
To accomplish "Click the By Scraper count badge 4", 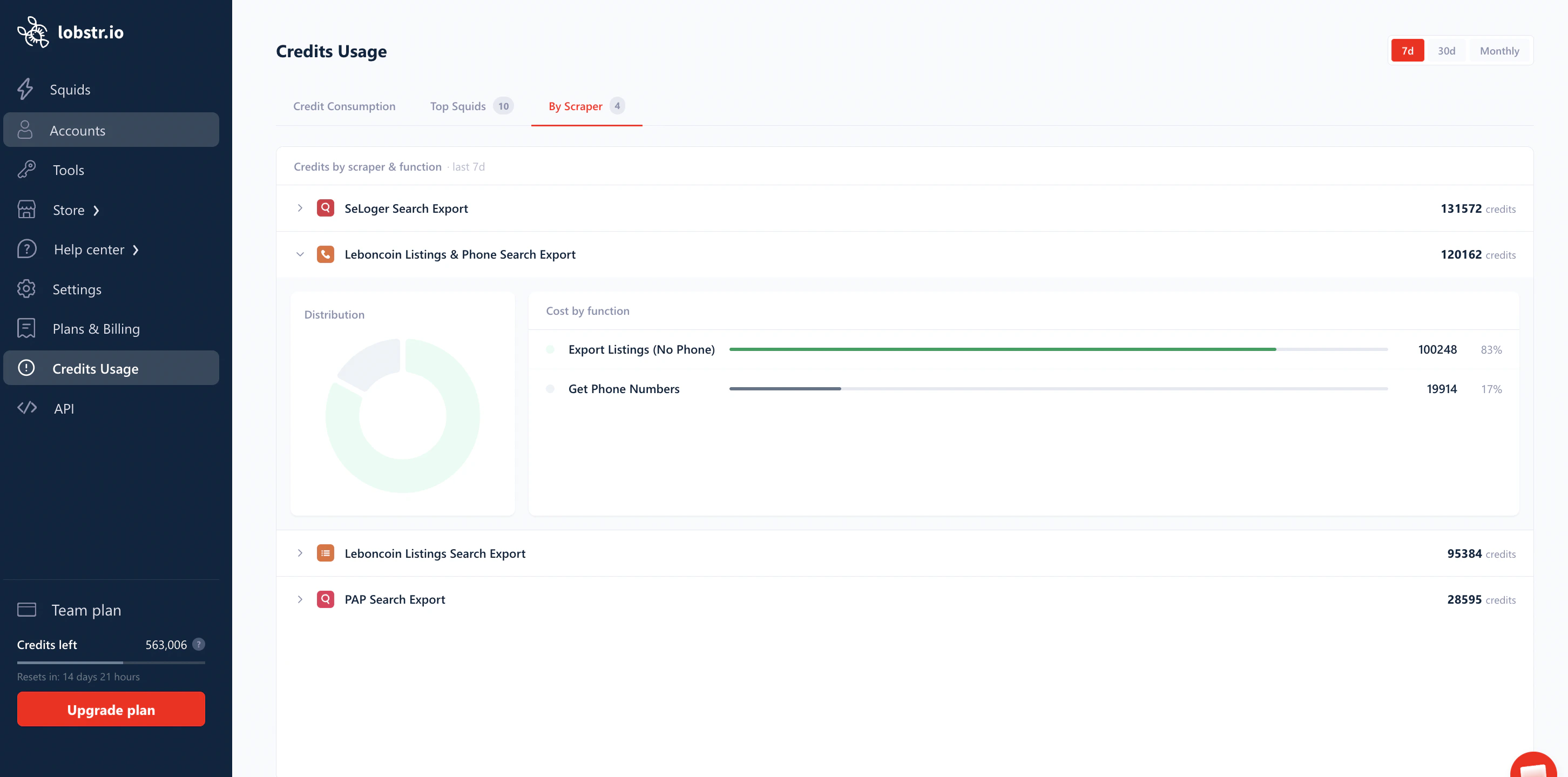I will click(x=617, y=106).
